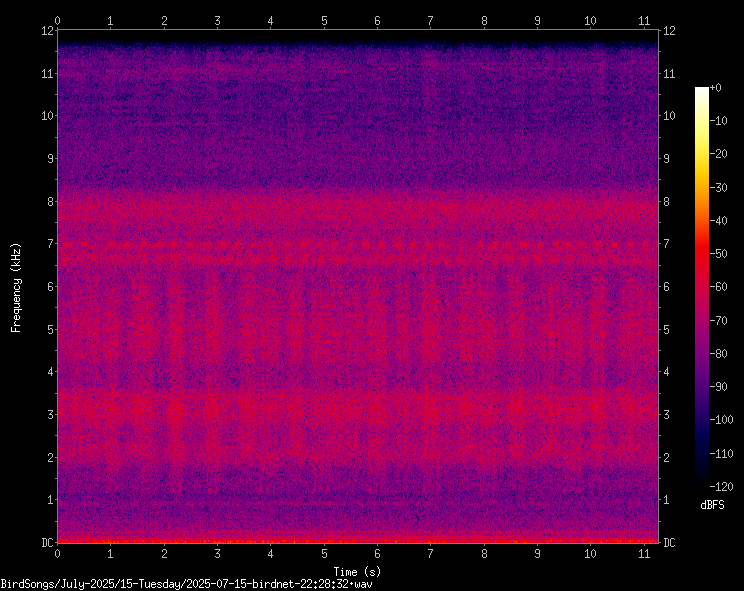This screenshot has width=744, height=591.
Task: Click the '5' tick on the bottom time axis
Action: point(324,554)
